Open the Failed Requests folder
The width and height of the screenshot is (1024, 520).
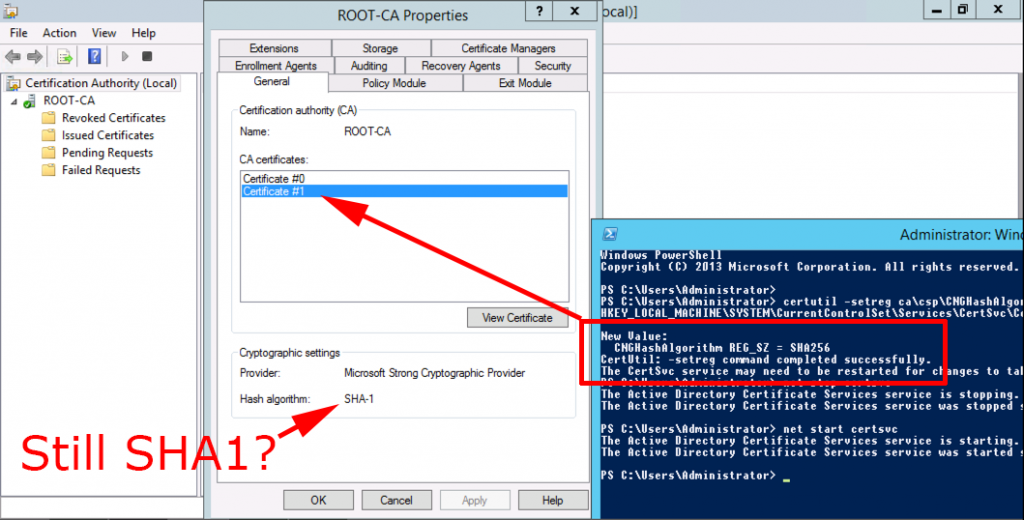point(101,170)
